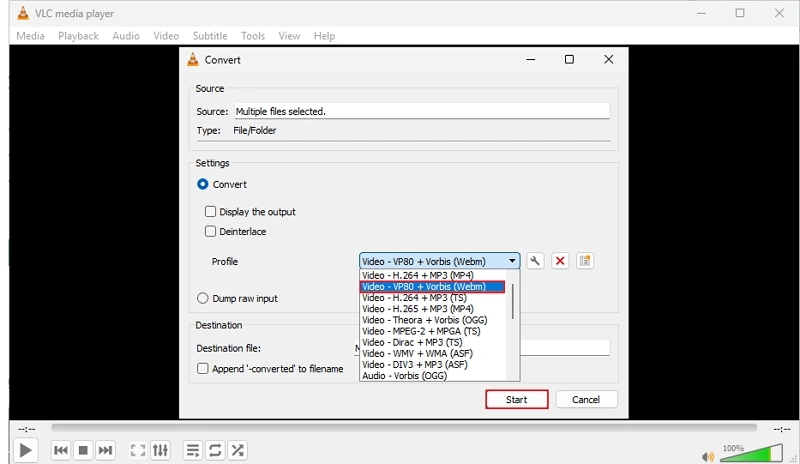
Task: Enable Display the output checkbox
Action: click(210, 211)
